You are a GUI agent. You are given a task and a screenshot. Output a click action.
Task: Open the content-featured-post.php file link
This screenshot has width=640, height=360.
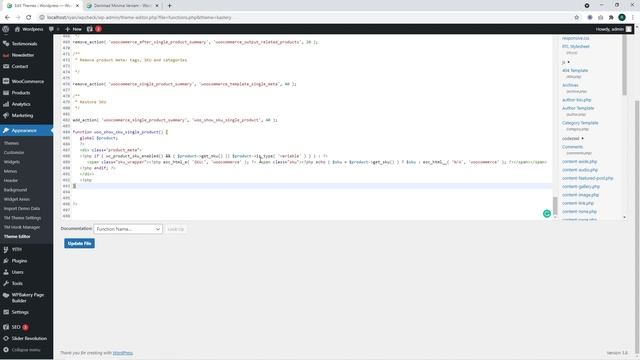587,178
